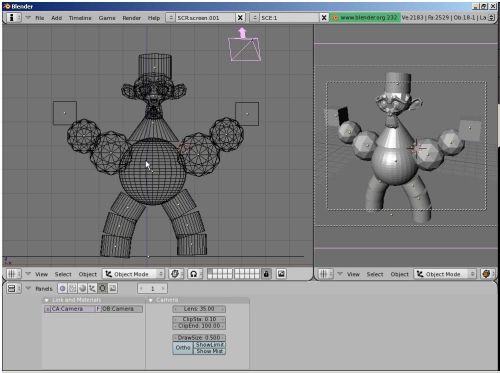Open the SCR:screen.001 screen selector
The width and height of the screenshot is (500, 373).
click(x=201, y=18)
